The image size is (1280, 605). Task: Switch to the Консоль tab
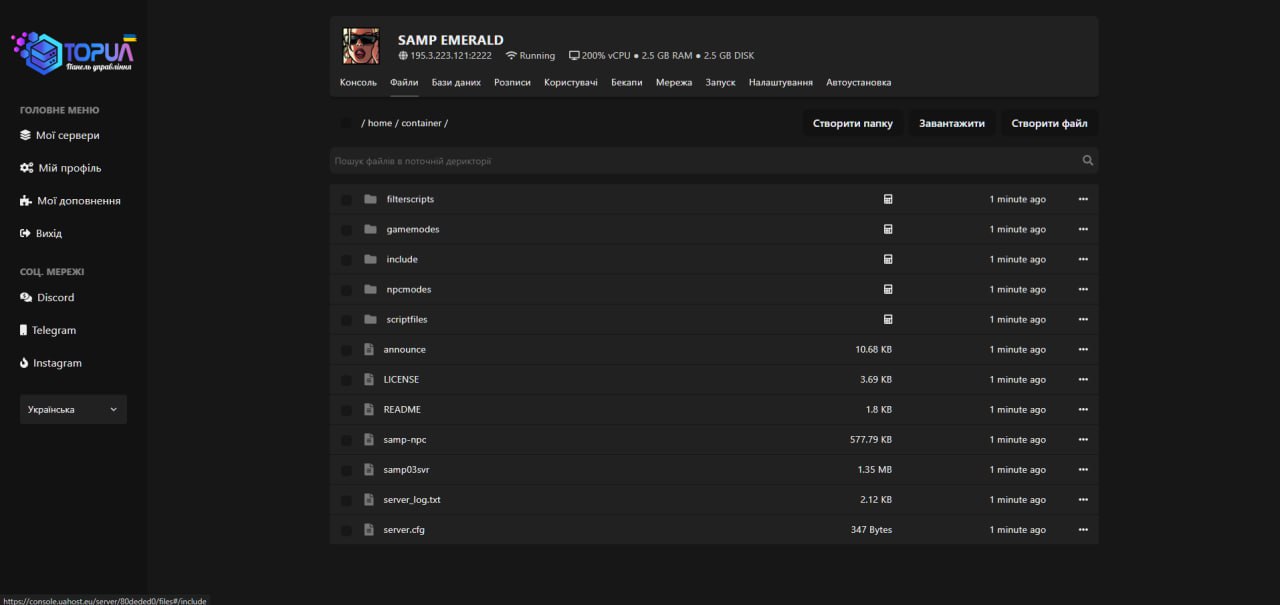tap(358, 83)
